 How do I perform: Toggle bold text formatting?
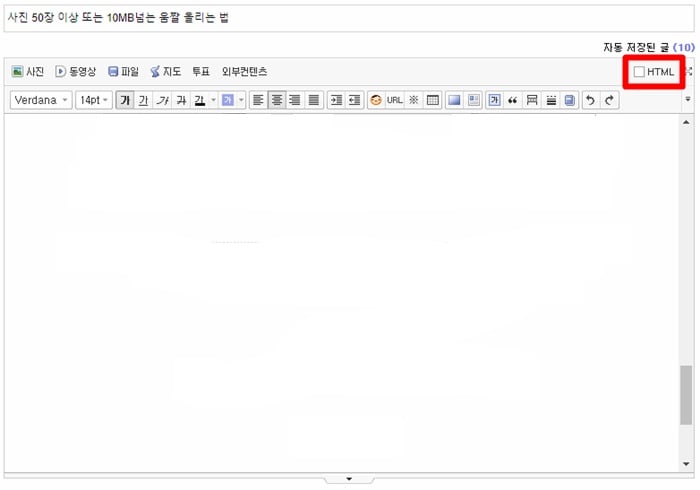(x=125, y=100)
